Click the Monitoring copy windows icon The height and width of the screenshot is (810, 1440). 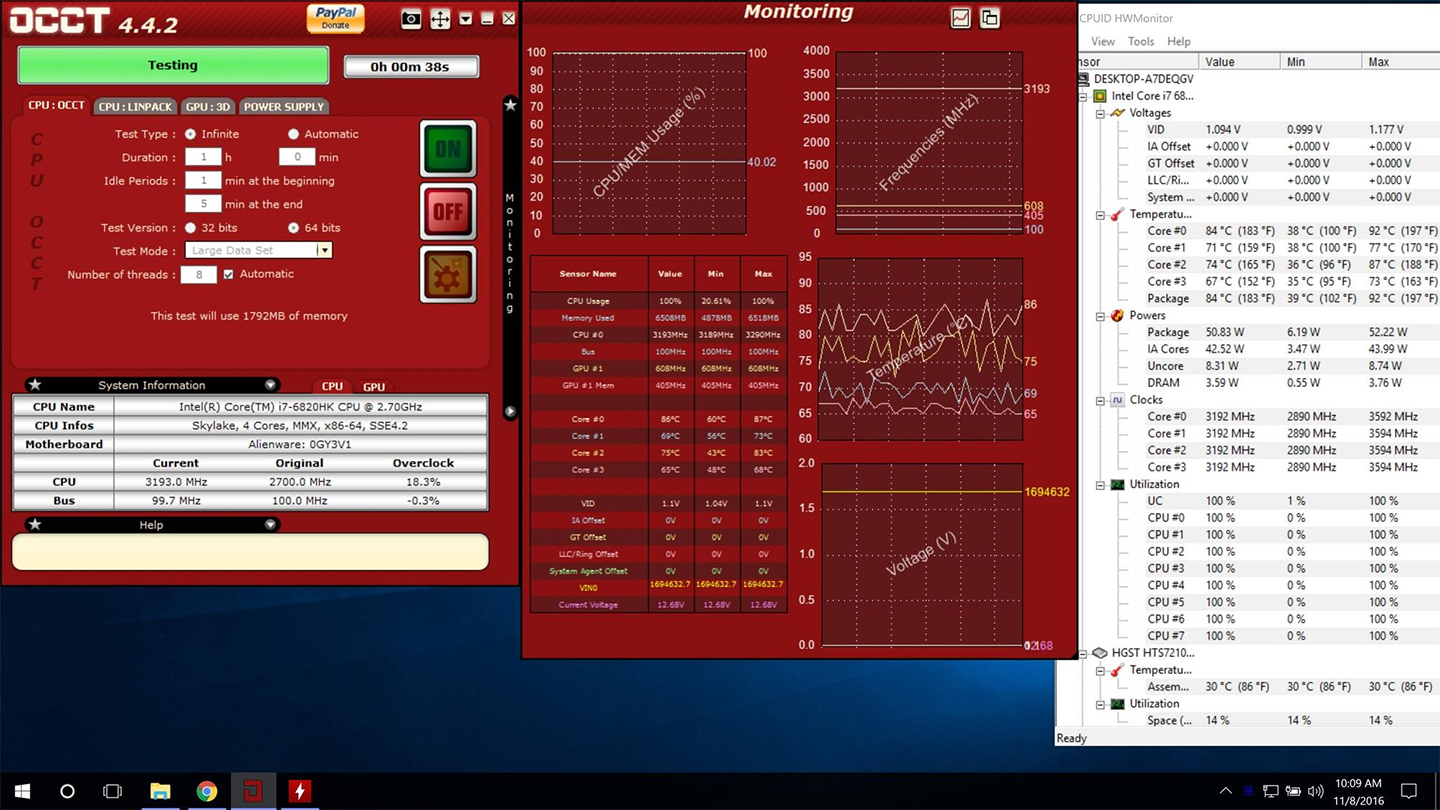coord(990,18)
